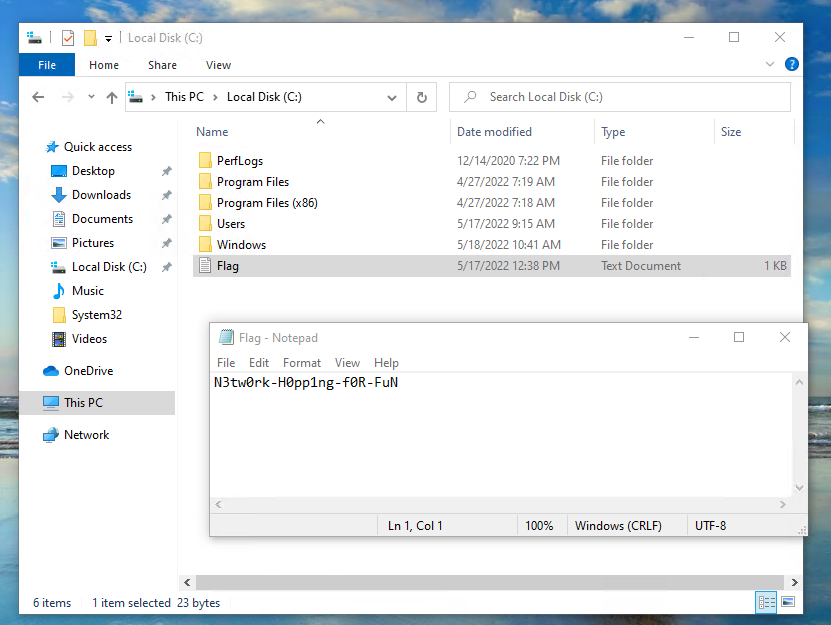The height and width of the screenshot is (625, 831).
Task: Click Notepad vertical scrollbar up arrow
Action: pos(799,382)
